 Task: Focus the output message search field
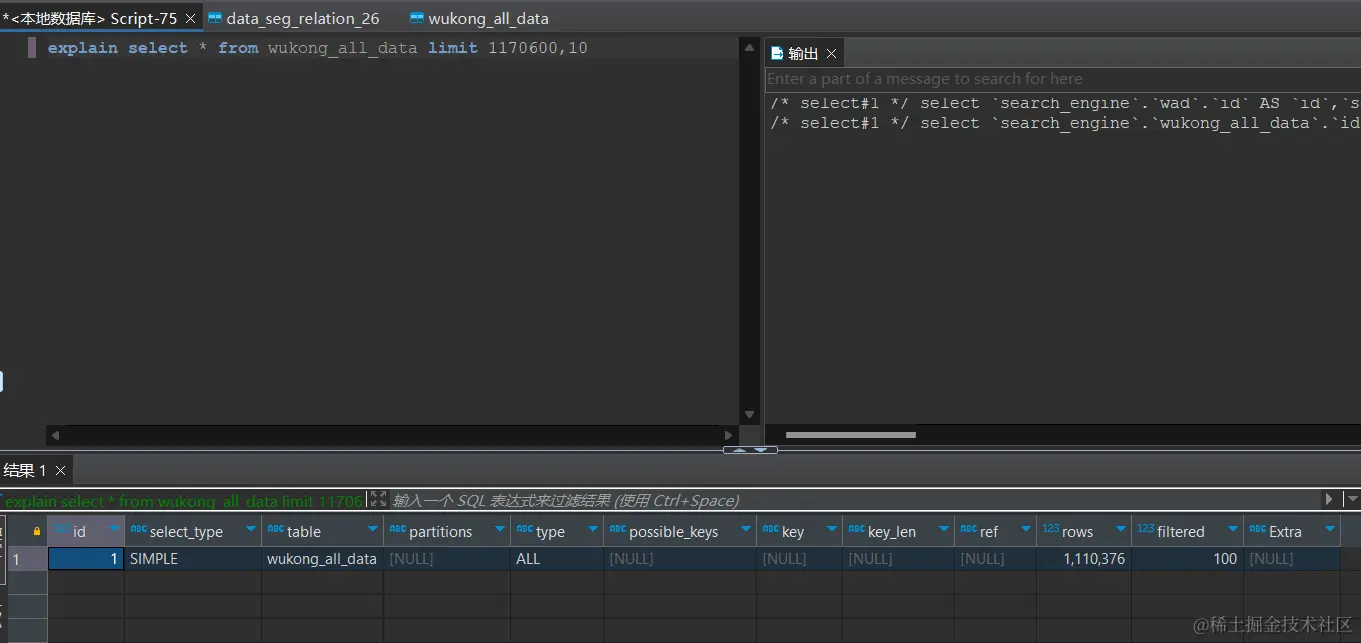point(1063,79)
